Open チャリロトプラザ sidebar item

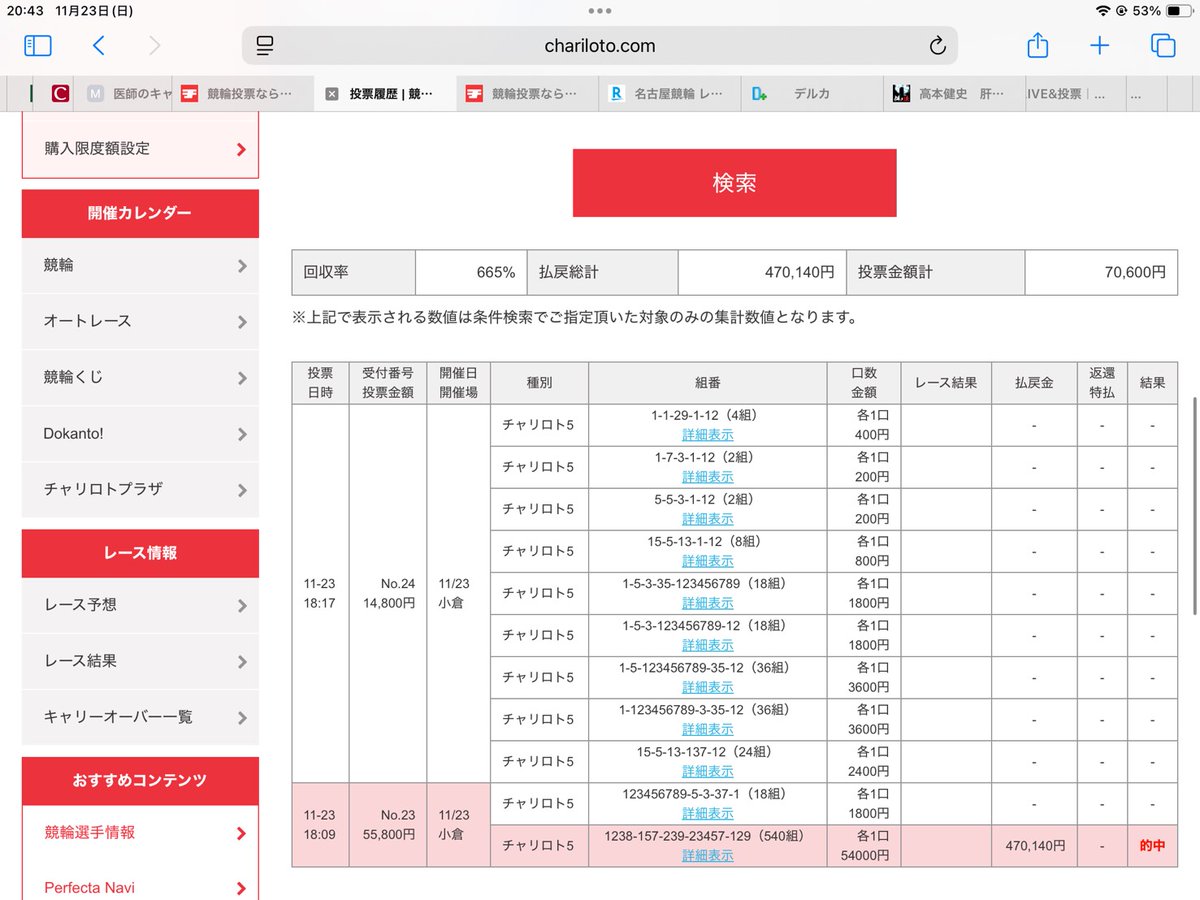(140, 489)
